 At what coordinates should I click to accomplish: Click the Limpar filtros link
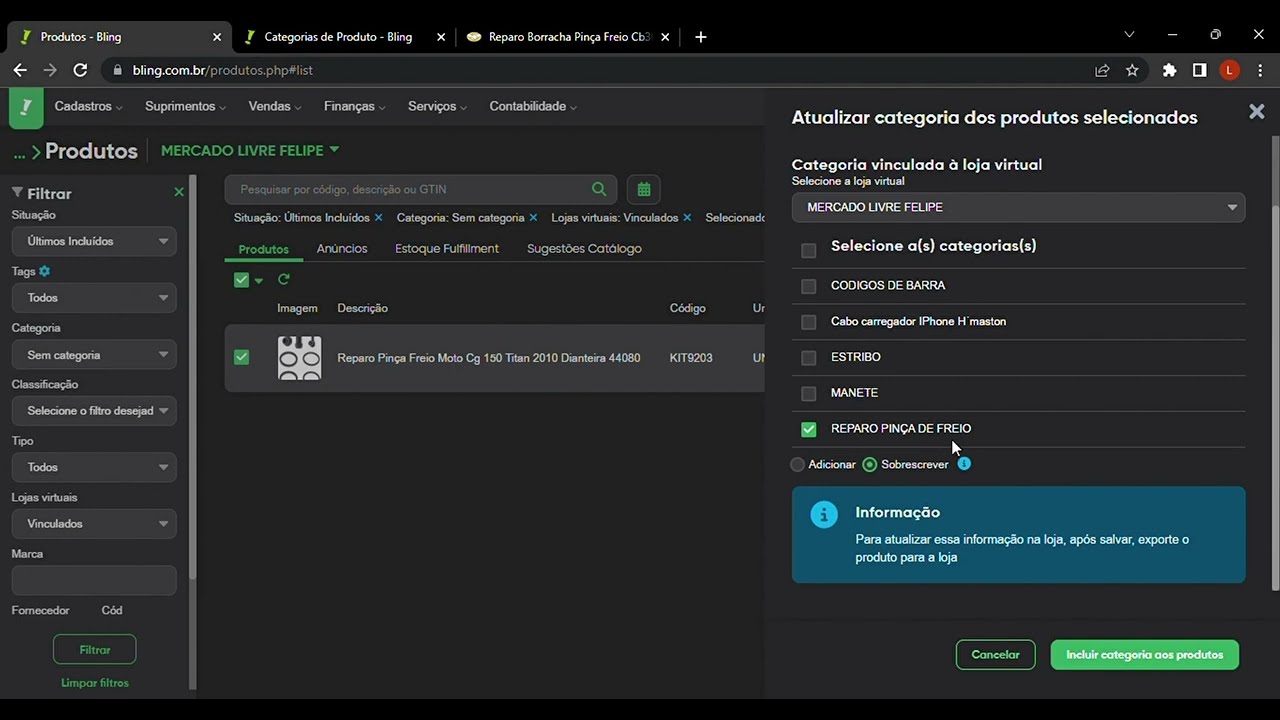tap(95, 683)
